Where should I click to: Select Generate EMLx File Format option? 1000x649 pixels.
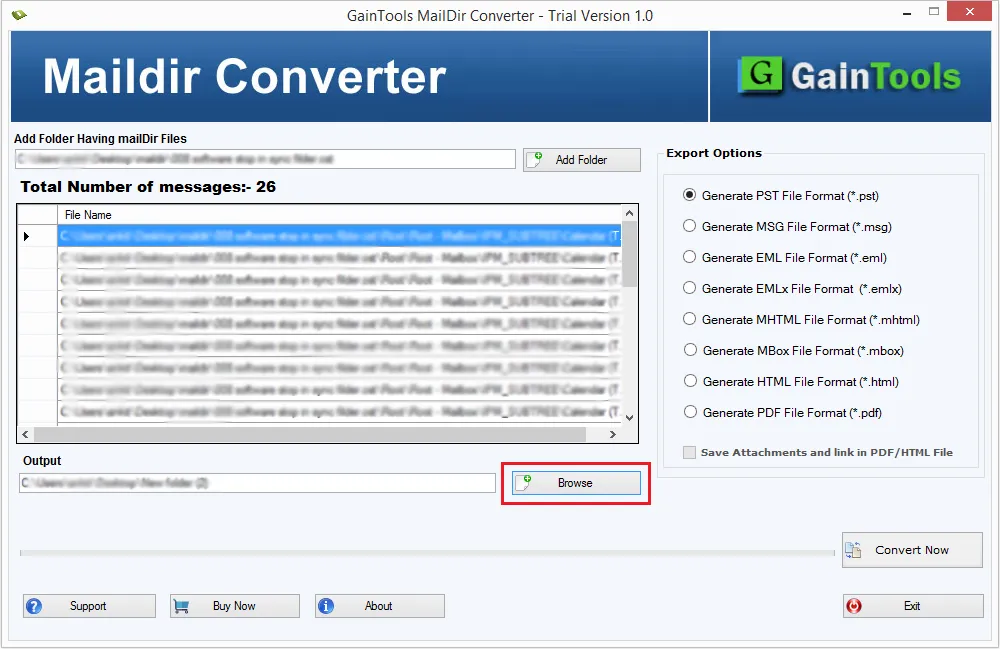792,289
